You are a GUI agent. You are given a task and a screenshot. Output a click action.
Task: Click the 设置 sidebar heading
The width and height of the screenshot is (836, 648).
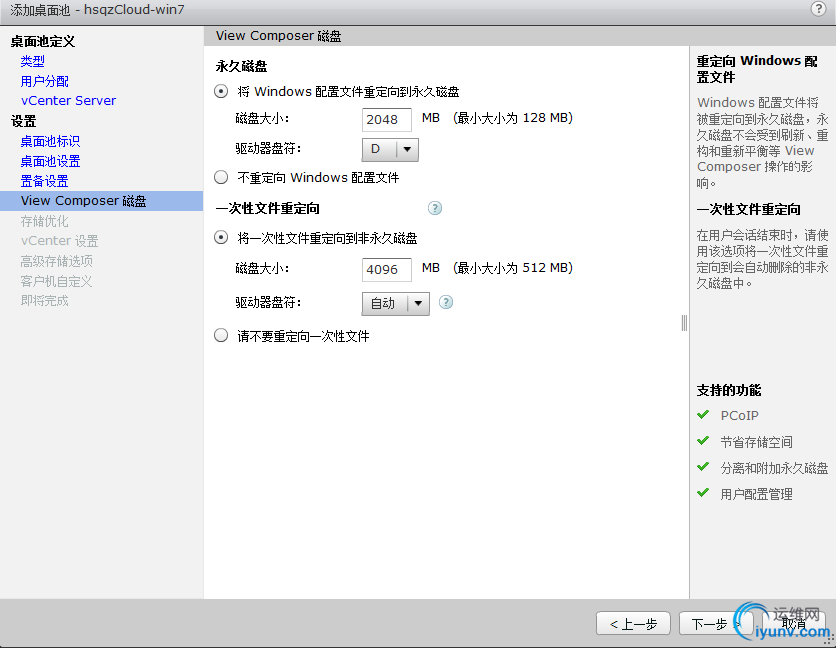tap(23, 122)
